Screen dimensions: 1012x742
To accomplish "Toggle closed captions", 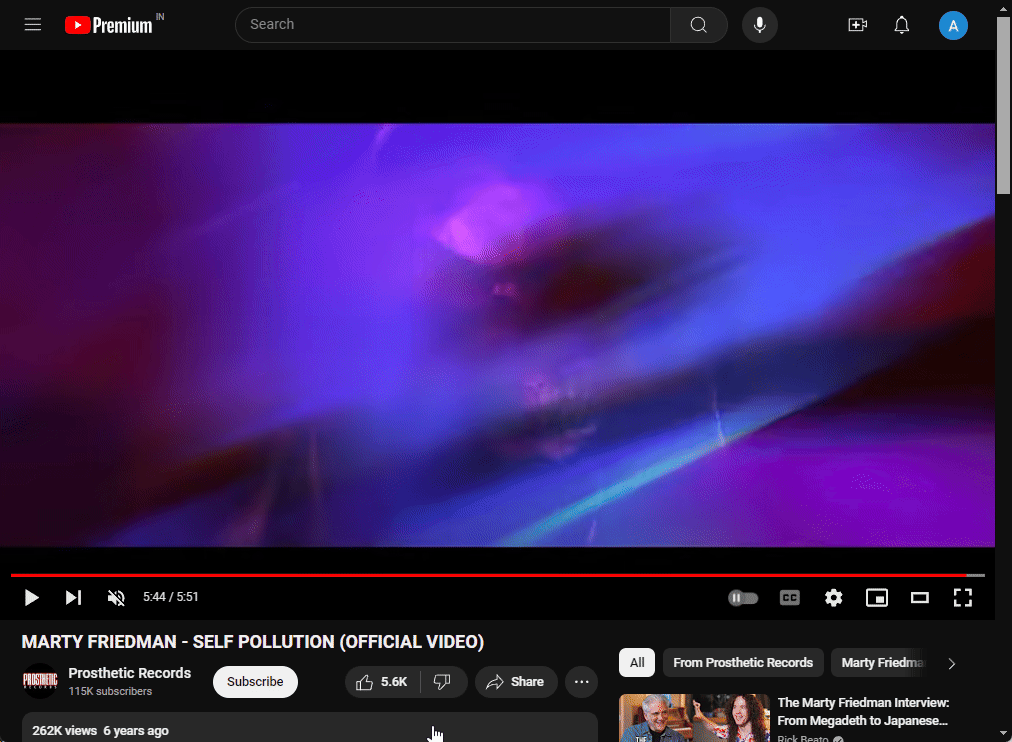I will pyautogui.click(x=790, y=597).
